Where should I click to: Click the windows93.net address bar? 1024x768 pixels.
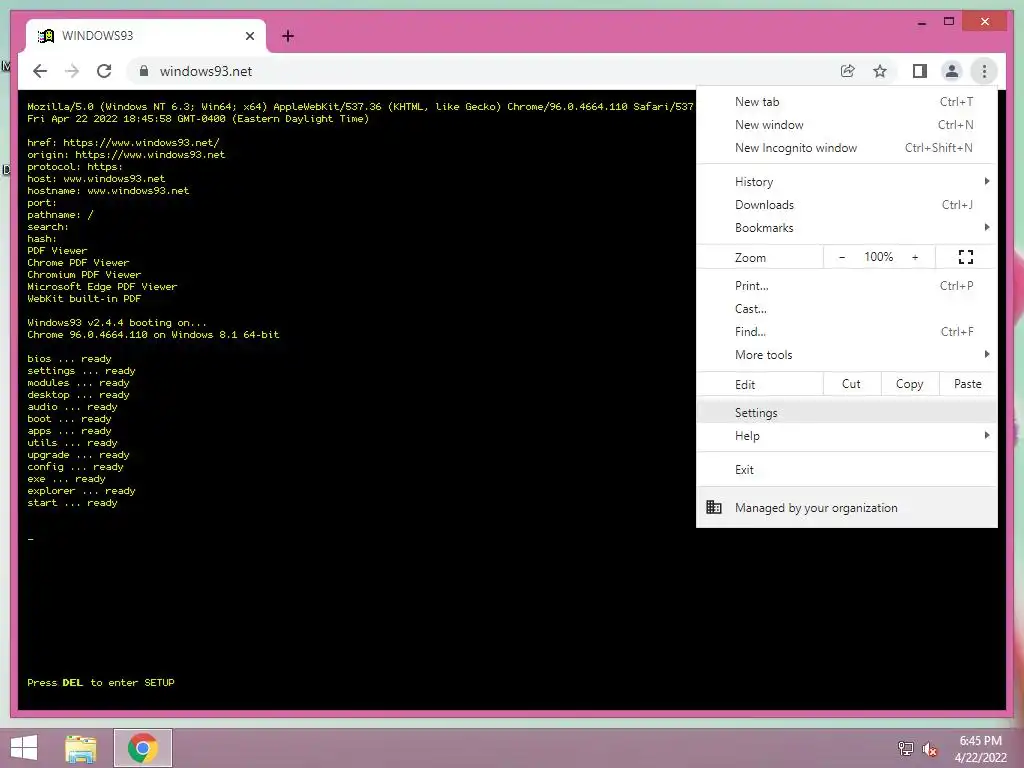pos(483,71)
